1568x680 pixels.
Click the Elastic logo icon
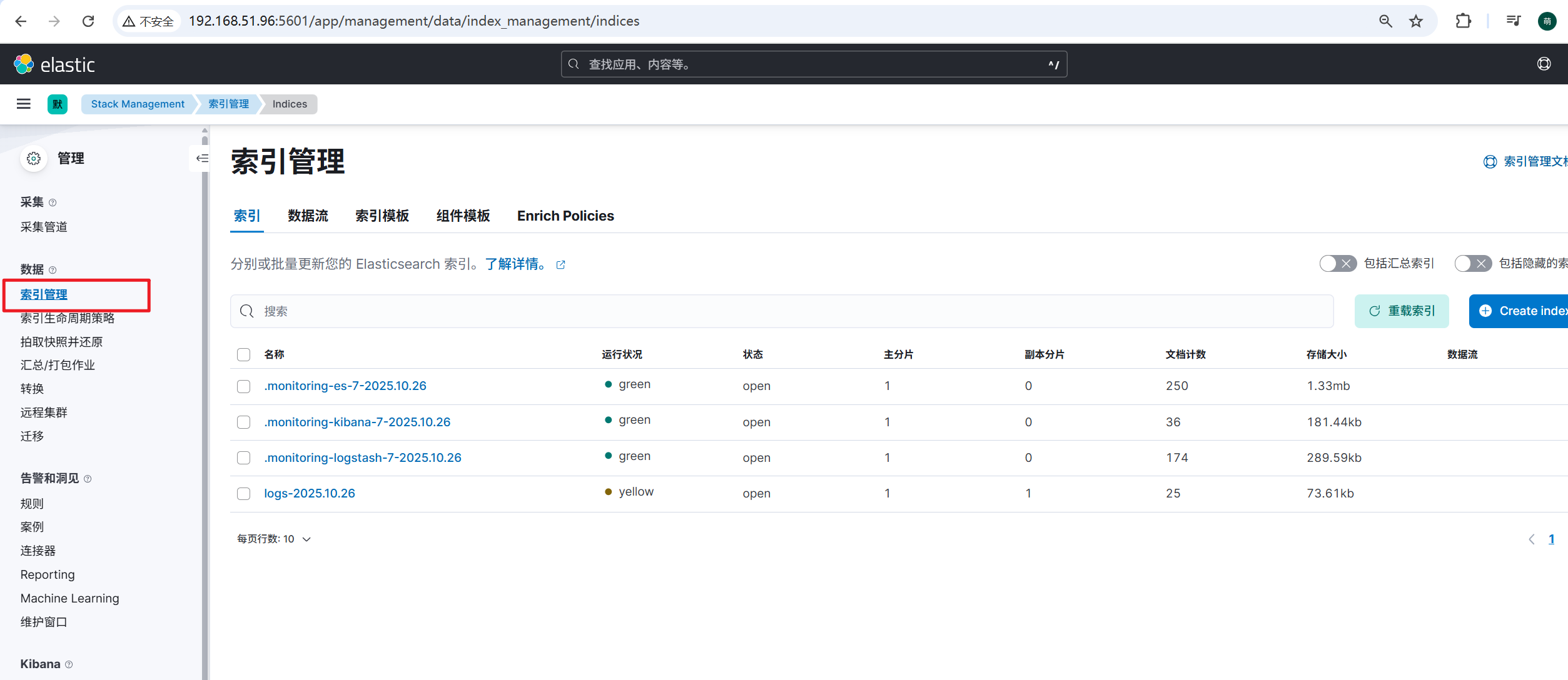pyautogui.click(x=24, y=64)
